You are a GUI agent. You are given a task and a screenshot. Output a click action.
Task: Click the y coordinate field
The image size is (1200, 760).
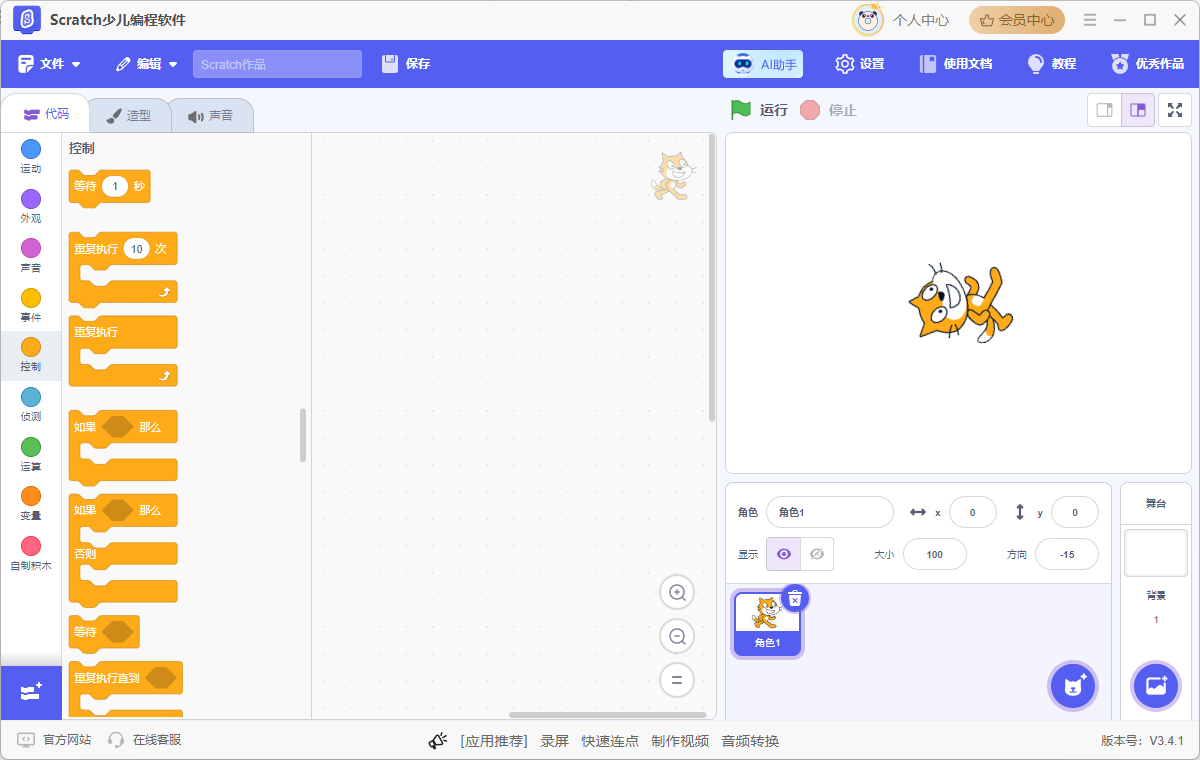click(x=1075, y=512)
